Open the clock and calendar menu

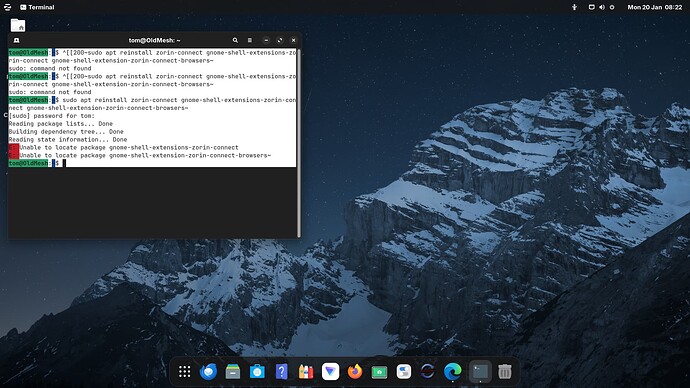point(654,7)
